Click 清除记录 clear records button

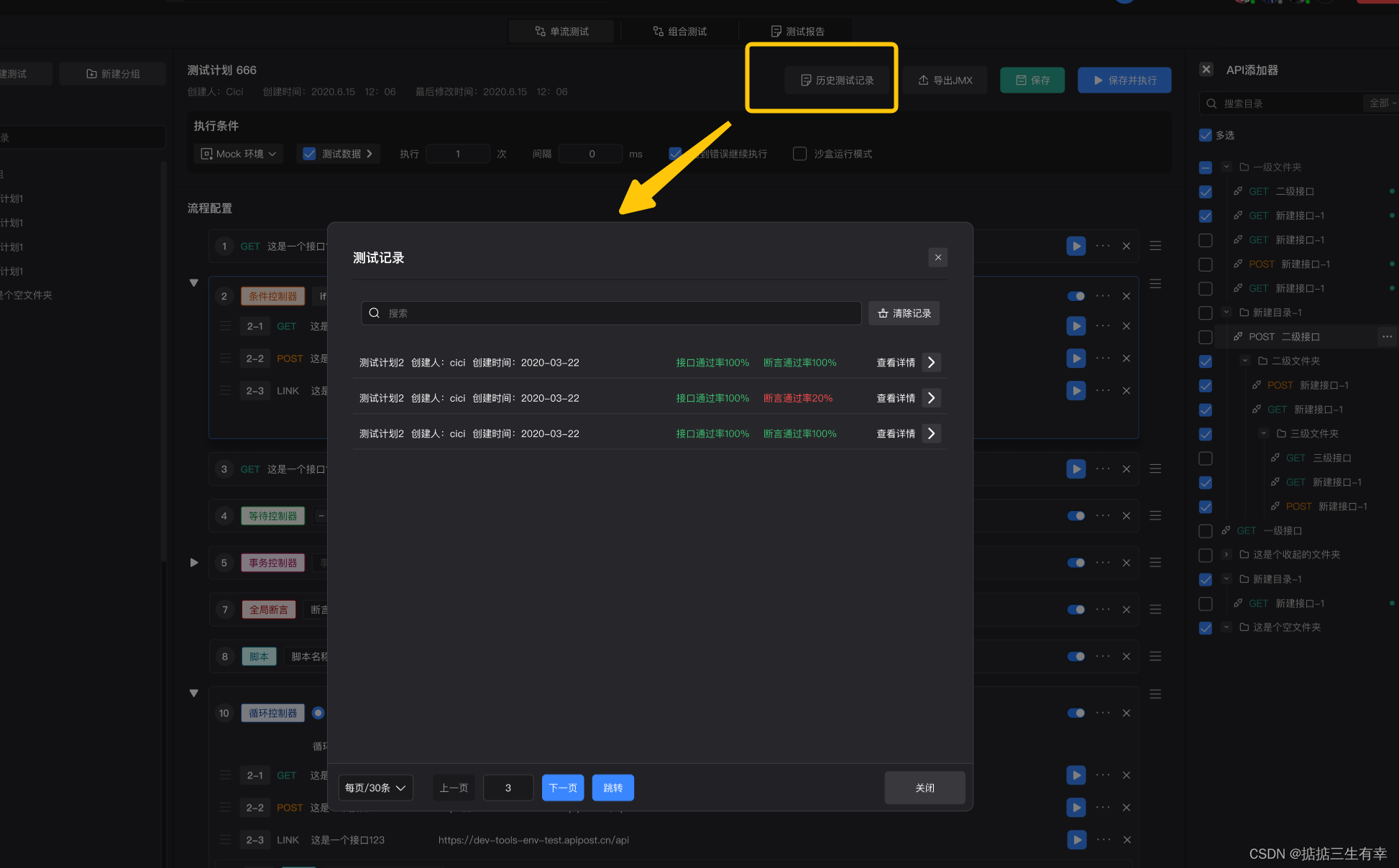click(904, 313)
